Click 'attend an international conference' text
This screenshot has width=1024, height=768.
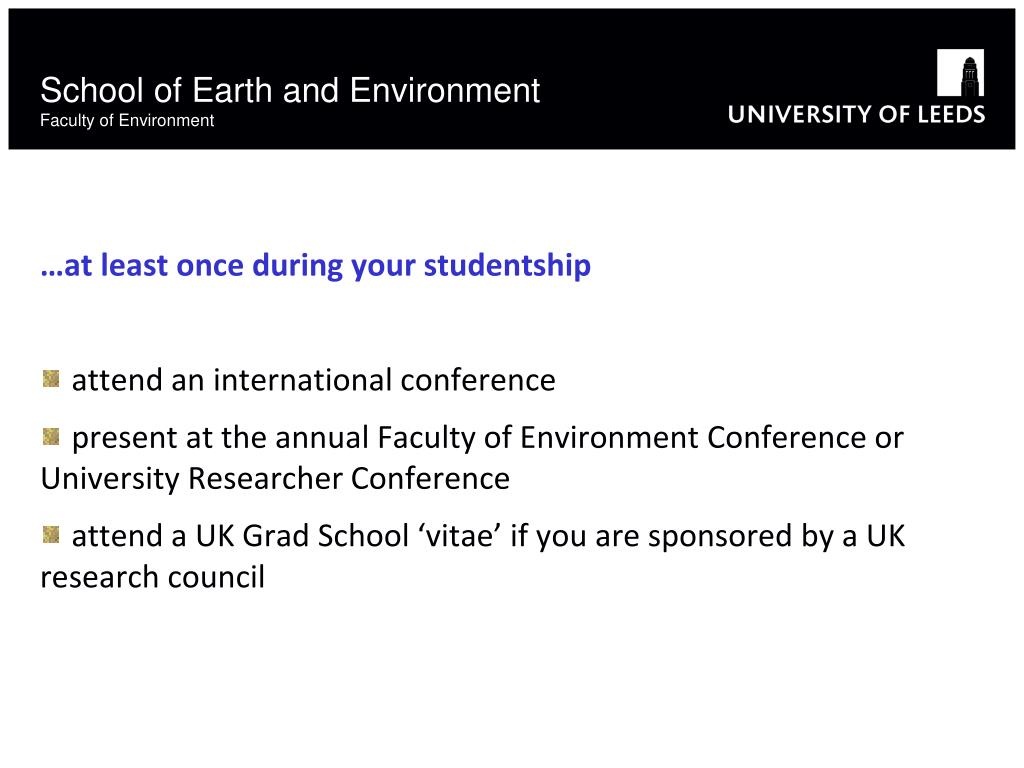[313, 380]
